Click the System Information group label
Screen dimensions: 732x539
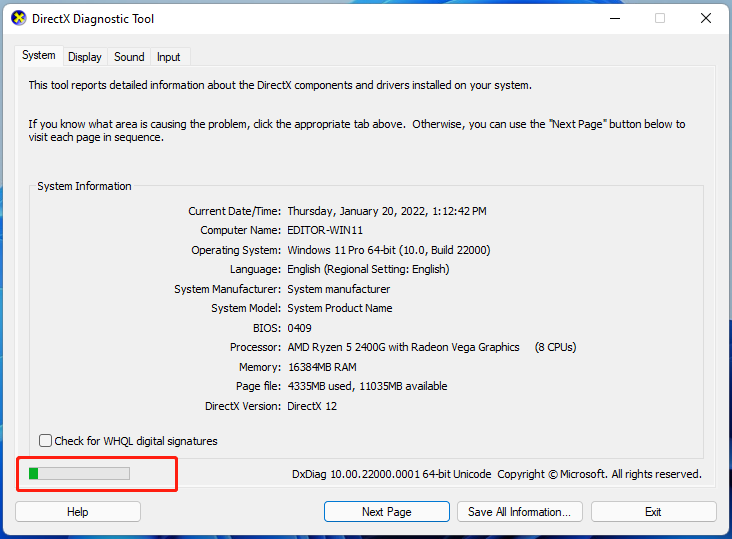point(84,186)
